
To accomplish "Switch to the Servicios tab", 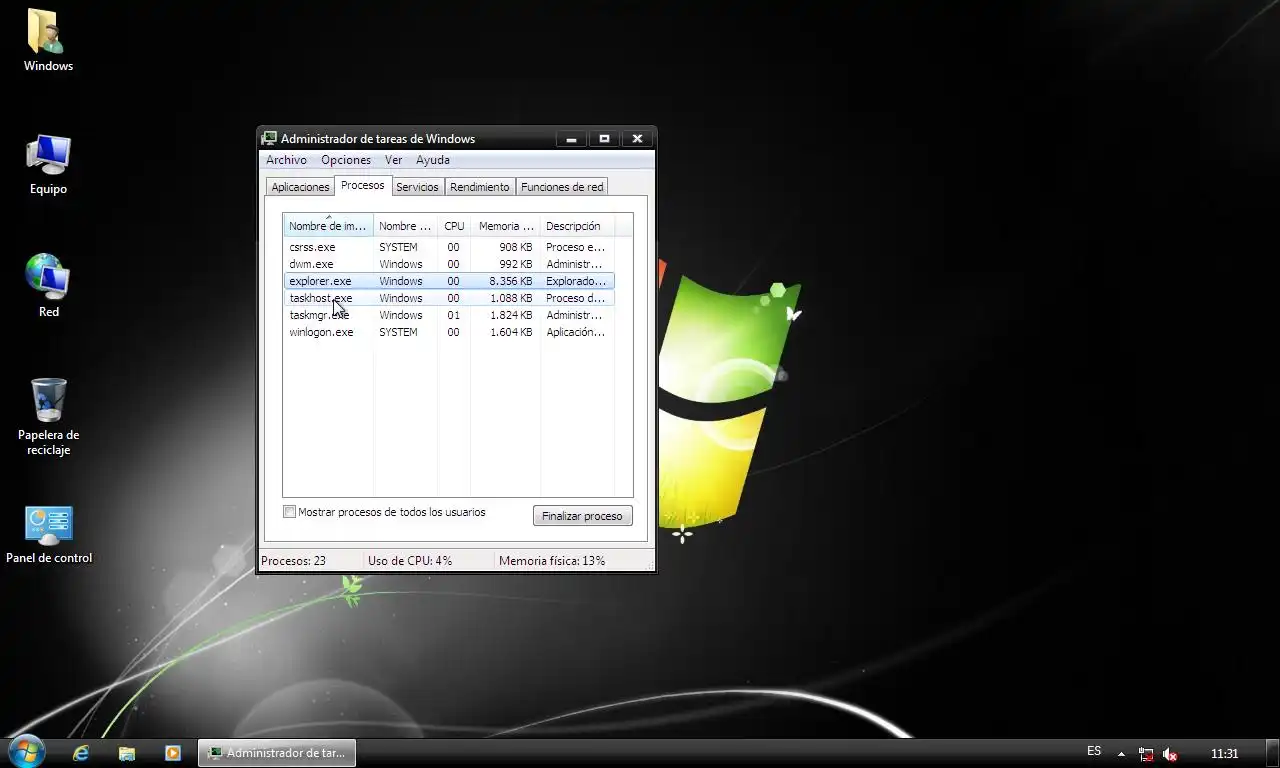I will [417, 187].
